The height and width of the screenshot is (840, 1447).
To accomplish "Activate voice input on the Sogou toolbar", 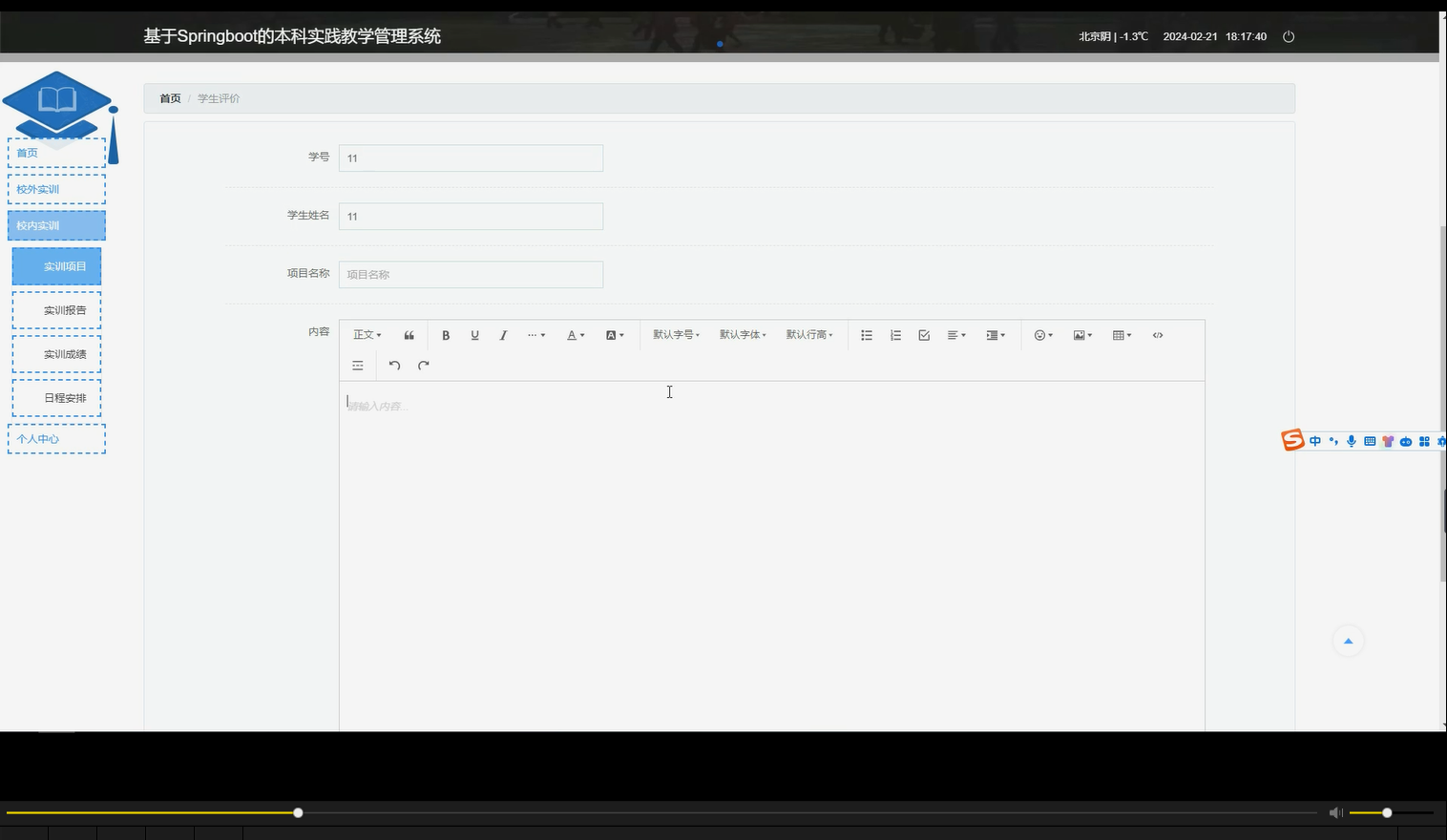I will click(1351, 441).
